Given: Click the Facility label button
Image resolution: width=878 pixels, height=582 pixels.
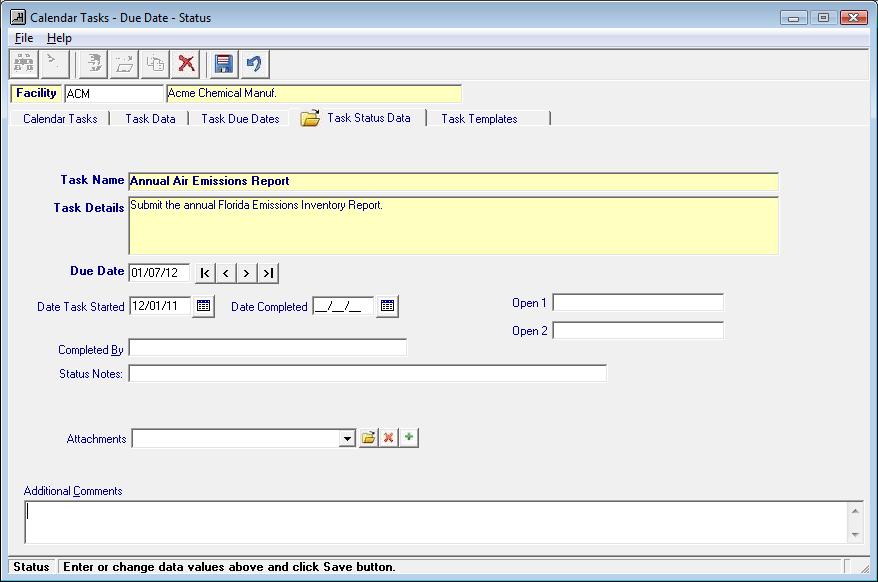Looking at the screenshot, I should (36, 93).
